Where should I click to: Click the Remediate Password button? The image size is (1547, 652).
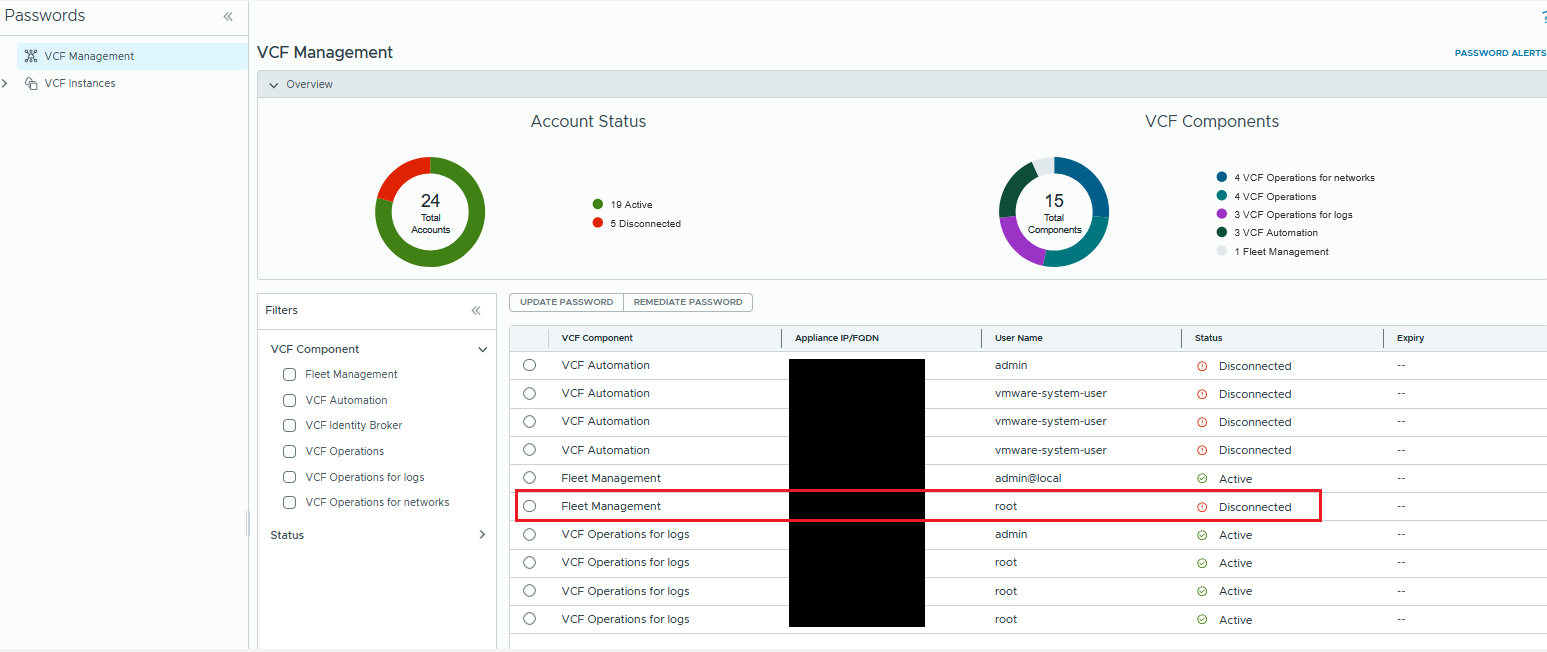tap(688, 302)
